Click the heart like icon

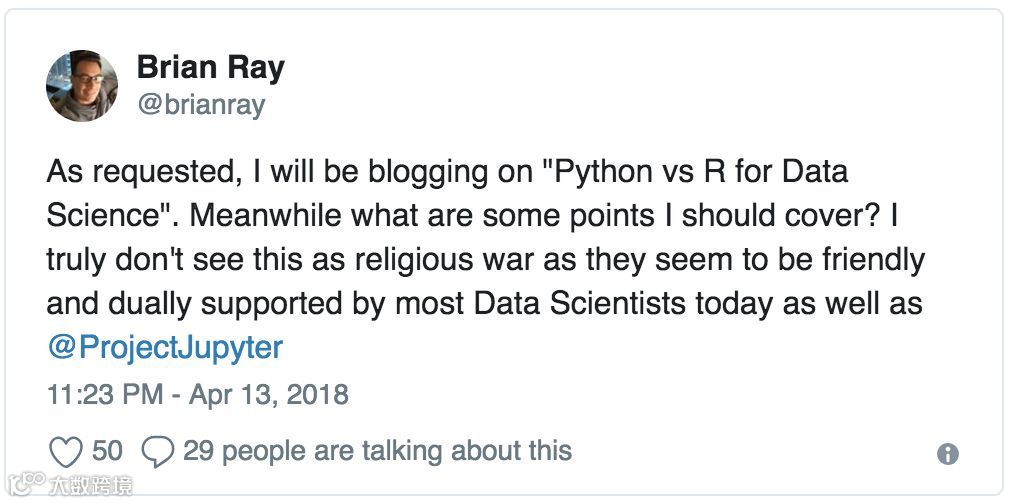coord(66,452)
